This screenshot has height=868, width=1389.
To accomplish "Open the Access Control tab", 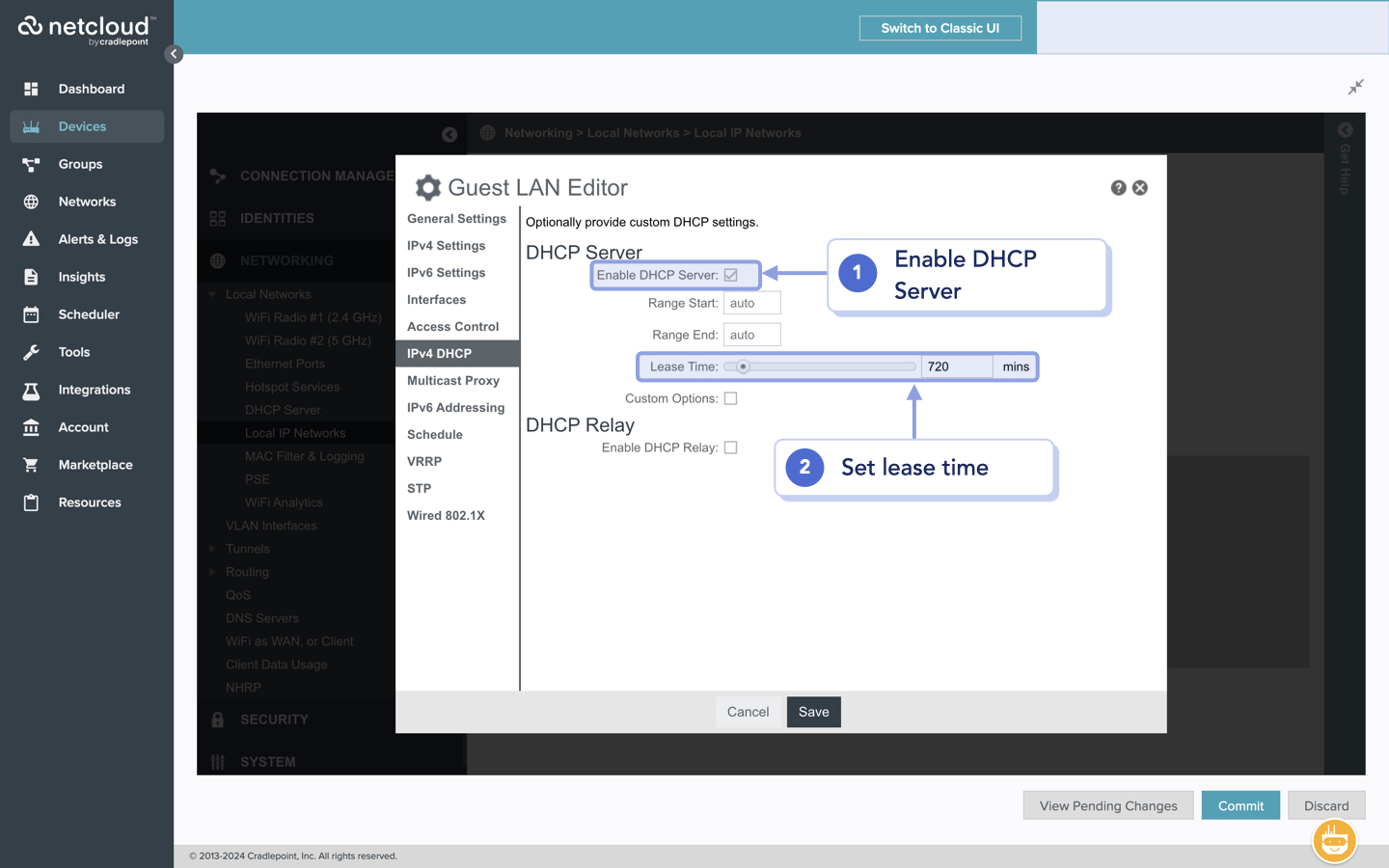I will point(452,326).
